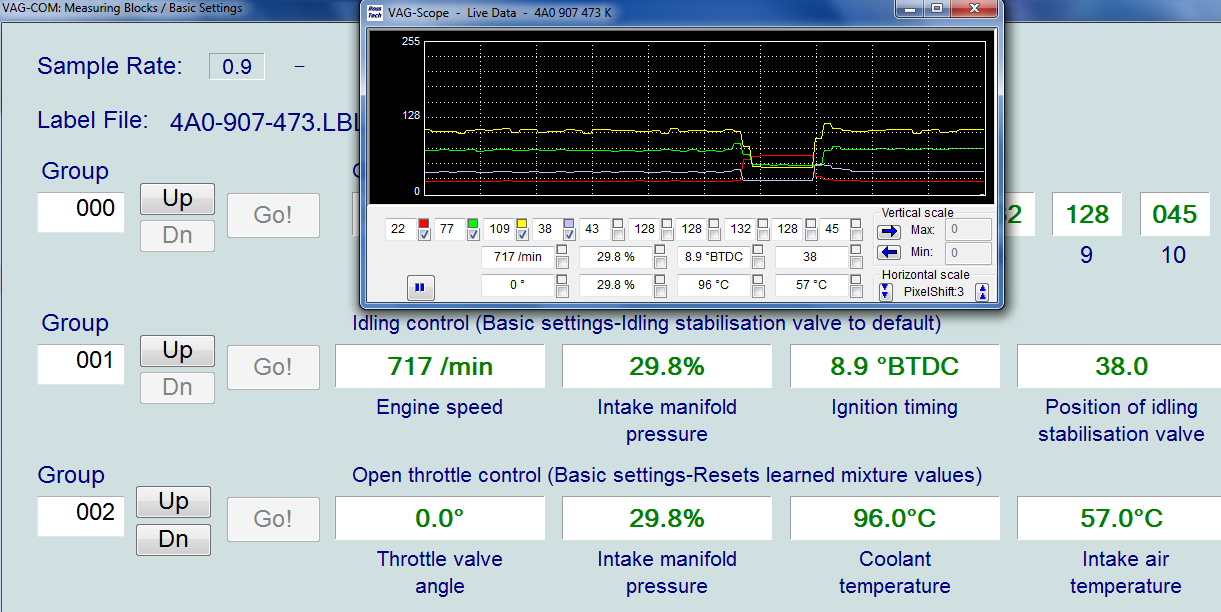
Task: Open the green color swatch for value 77
Action: (472, 223)
